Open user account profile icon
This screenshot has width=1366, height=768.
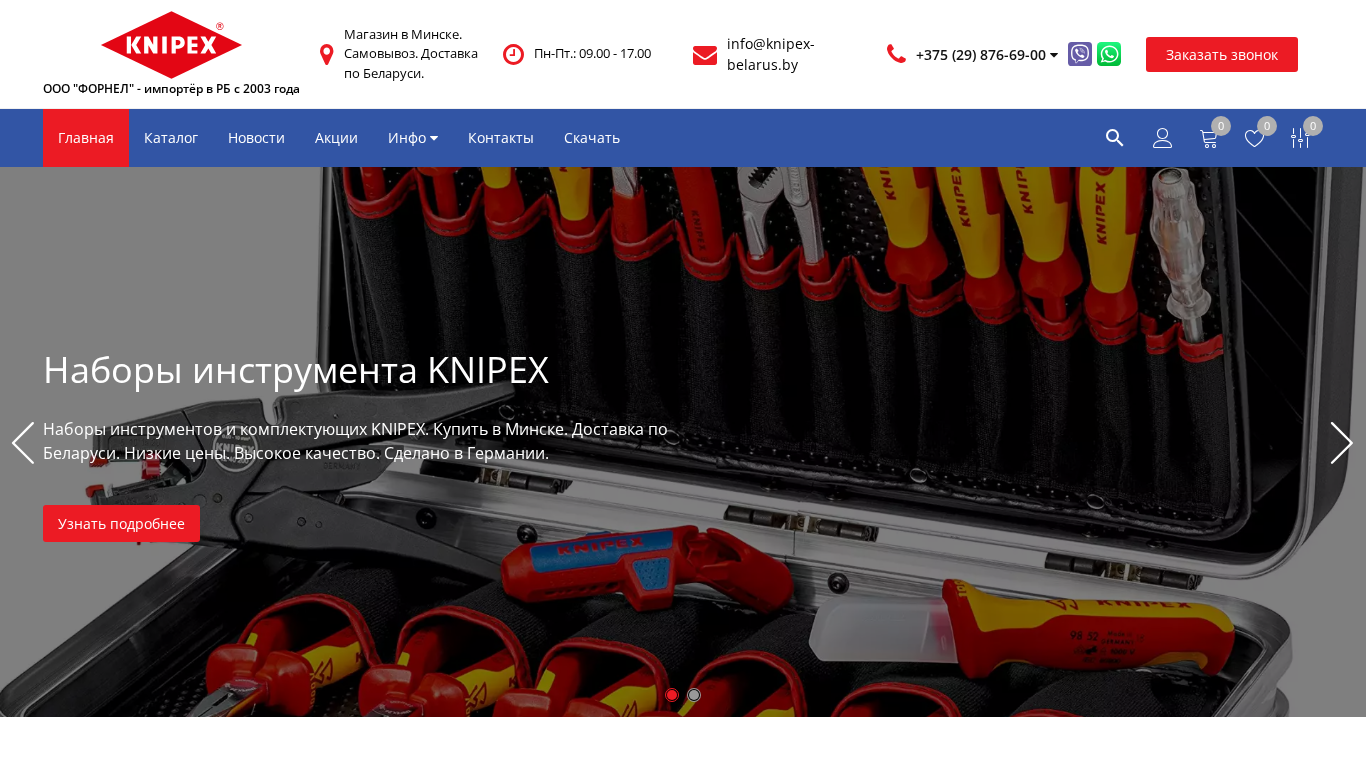(x=1162, y=138)
